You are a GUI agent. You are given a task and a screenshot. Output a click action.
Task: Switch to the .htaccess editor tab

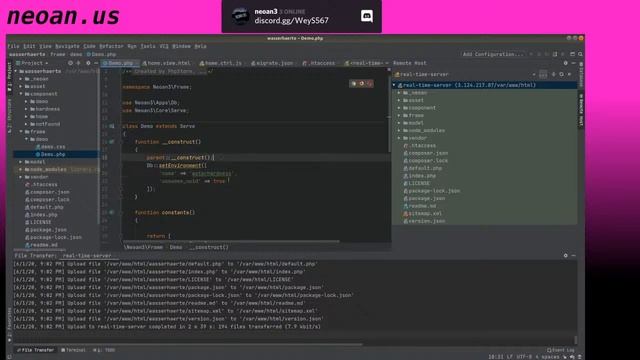(319, 63)
